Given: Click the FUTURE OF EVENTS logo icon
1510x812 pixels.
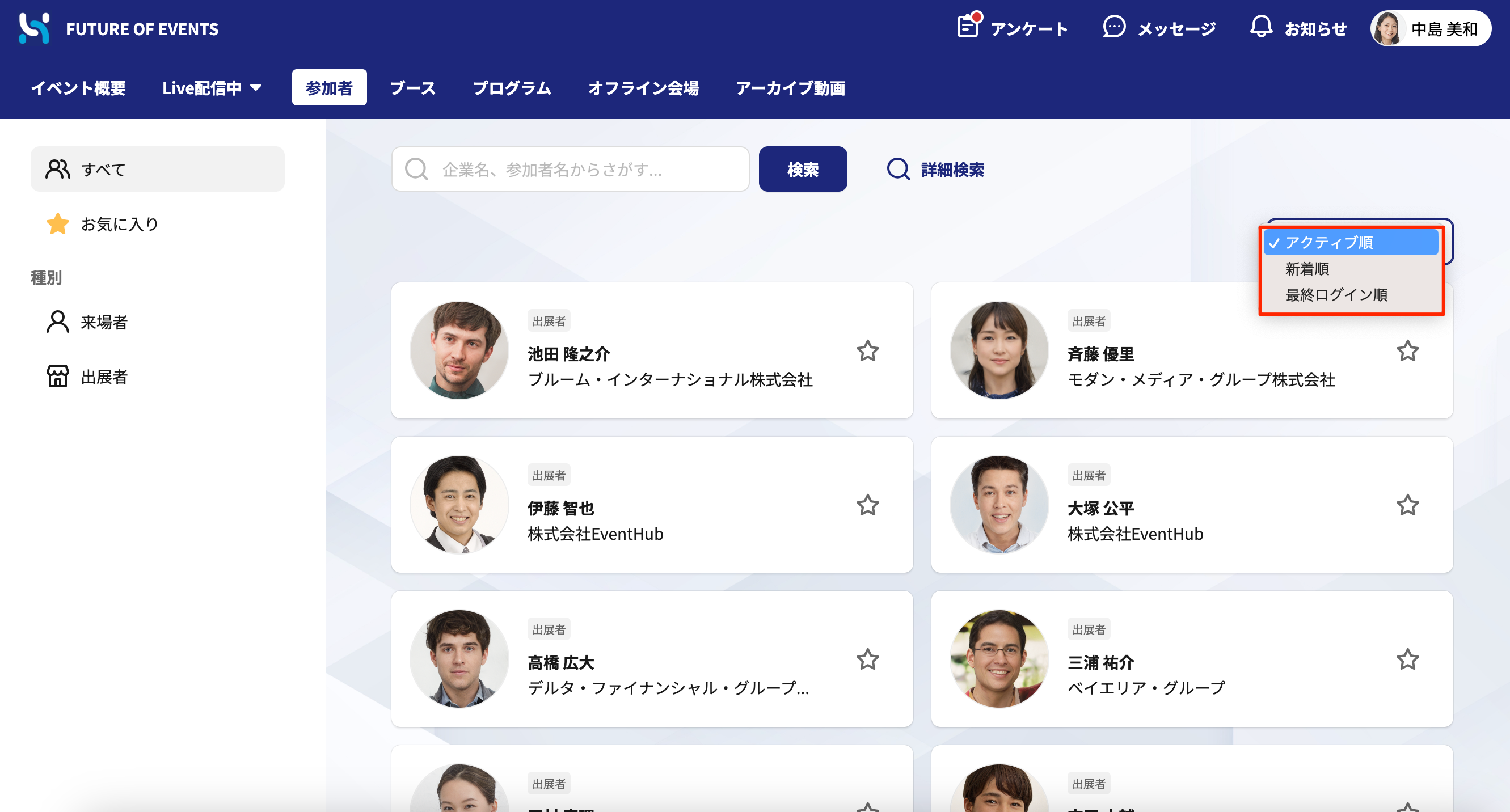Looking at the screenshot, I should (x=34, y=28).
